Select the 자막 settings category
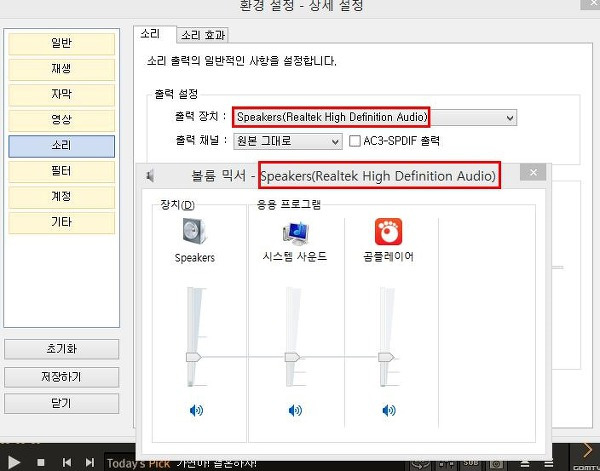This screenshot has width=600, height=471. [x=61, y=95]
